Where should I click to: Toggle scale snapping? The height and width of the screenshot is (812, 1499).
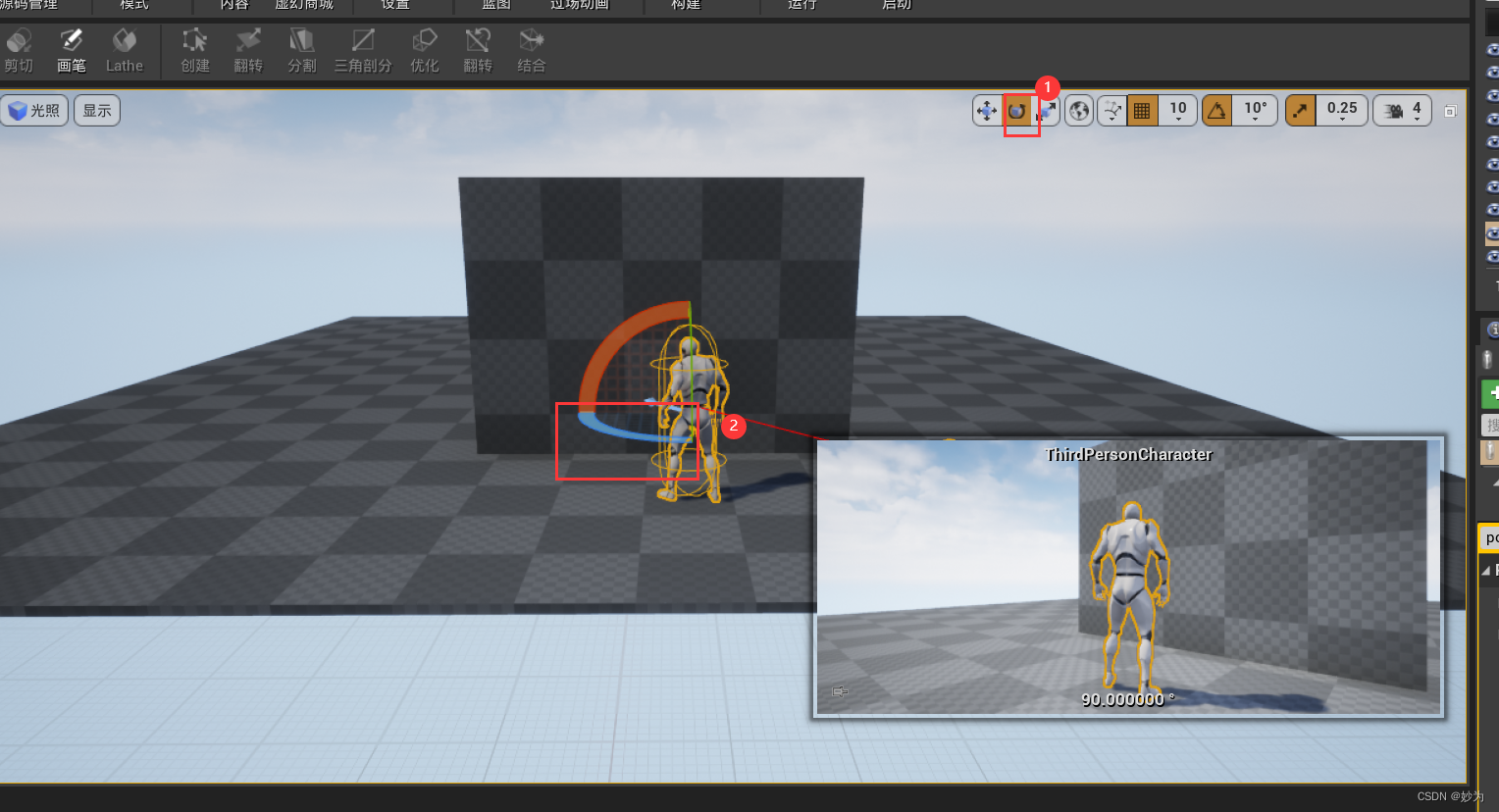[1301, 111]
